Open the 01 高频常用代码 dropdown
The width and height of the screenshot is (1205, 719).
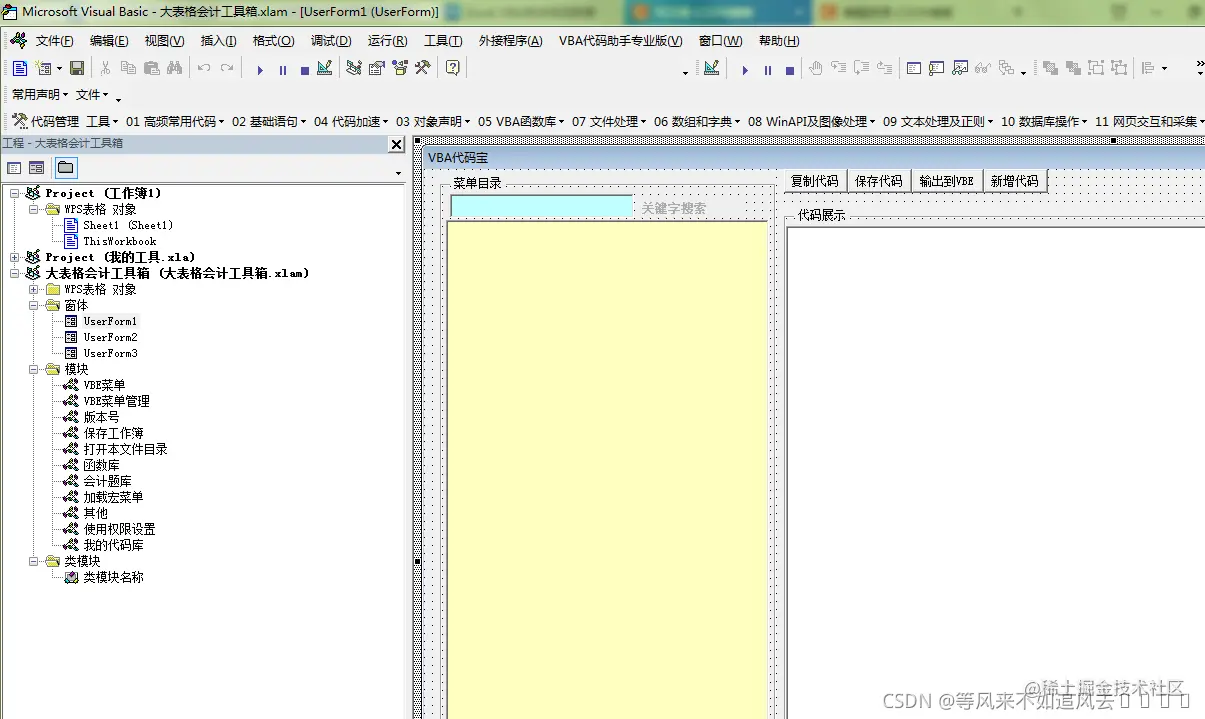(x=175, y=121)
